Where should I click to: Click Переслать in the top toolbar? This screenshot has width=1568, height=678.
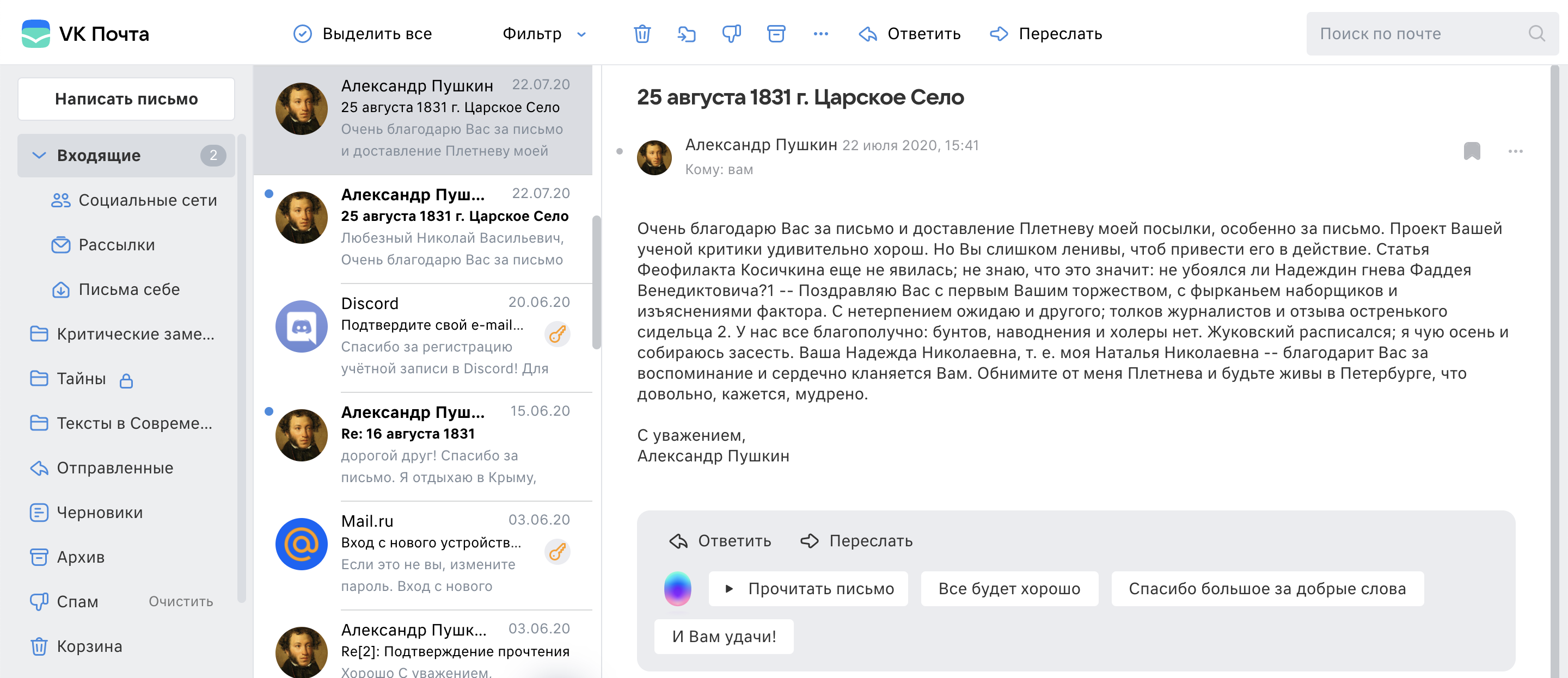pos(1046,34)
